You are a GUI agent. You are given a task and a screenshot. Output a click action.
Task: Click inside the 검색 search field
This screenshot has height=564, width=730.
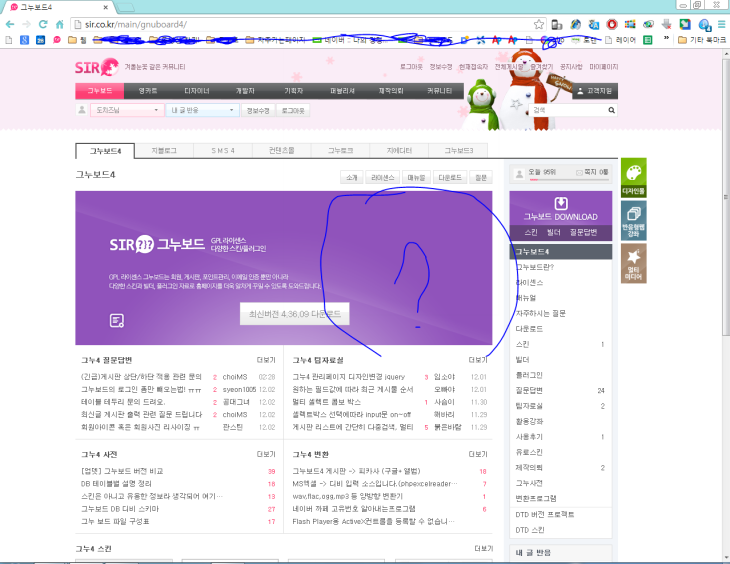tap(568, 110)
